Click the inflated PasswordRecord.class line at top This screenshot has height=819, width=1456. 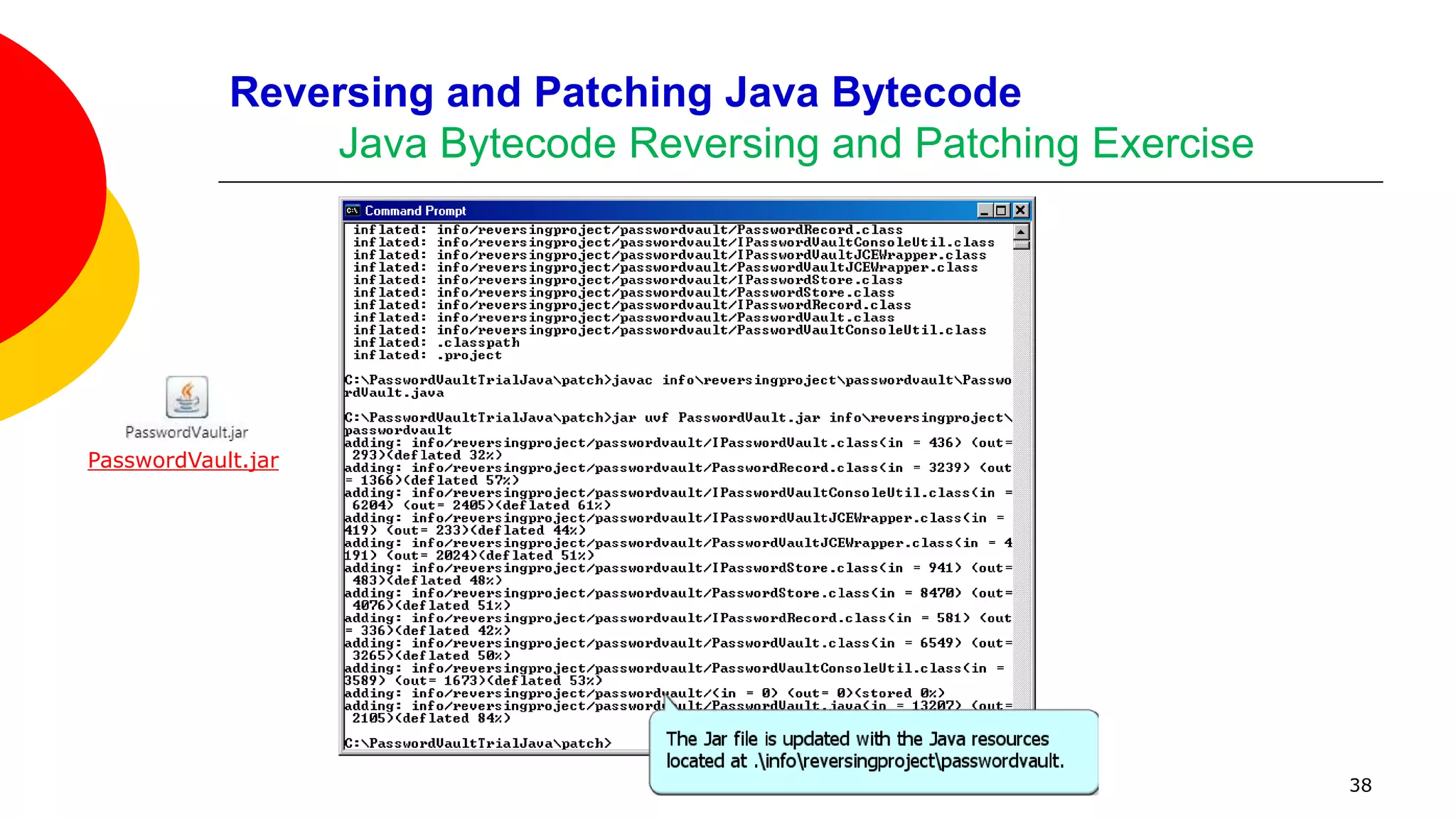coord(628,230)
